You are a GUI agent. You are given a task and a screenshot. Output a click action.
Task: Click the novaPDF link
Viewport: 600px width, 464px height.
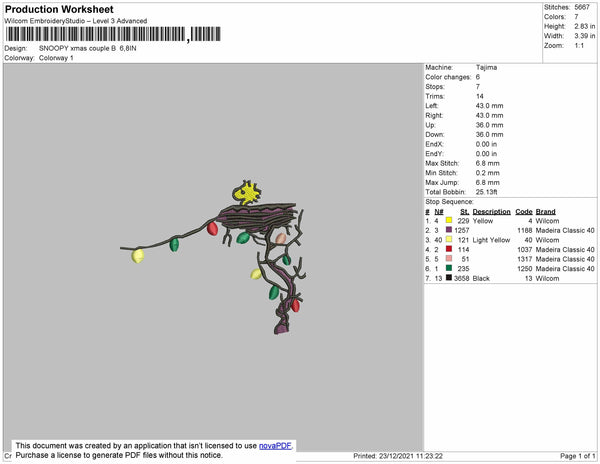[275, 446]
